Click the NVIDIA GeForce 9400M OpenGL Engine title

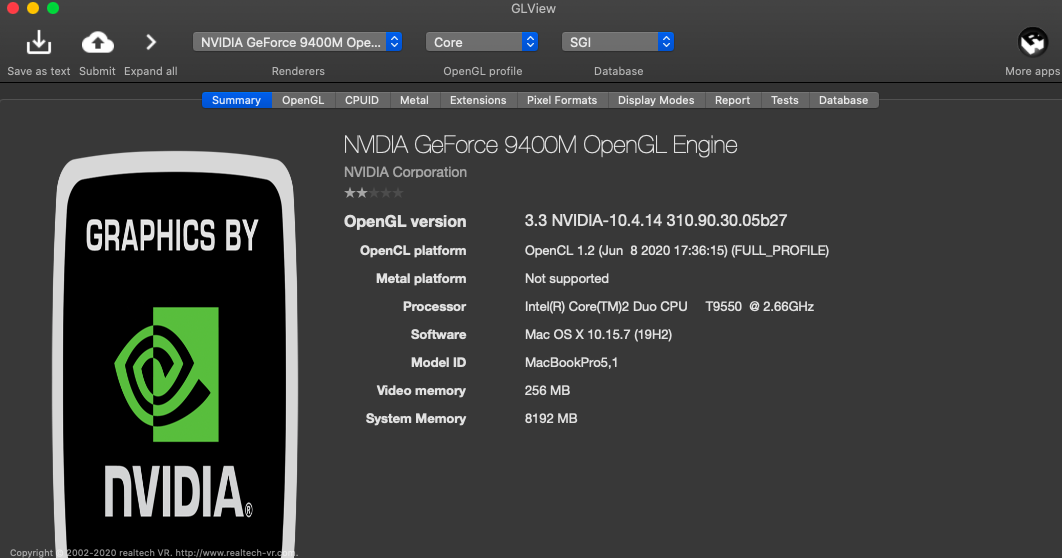click(x=540, y=145)
